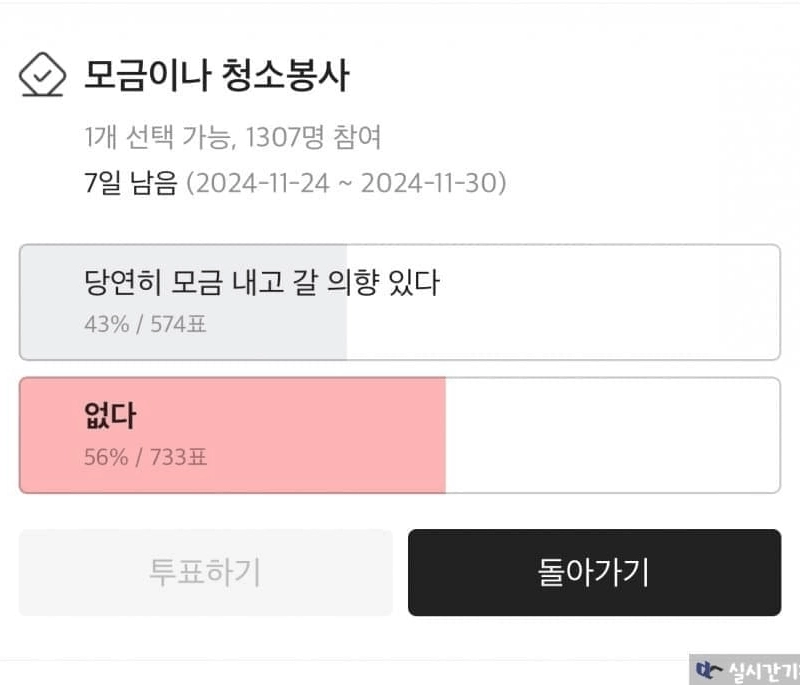Click the "574표" vote count
Screen dimensions: 800x685
(x=178, y=324)
